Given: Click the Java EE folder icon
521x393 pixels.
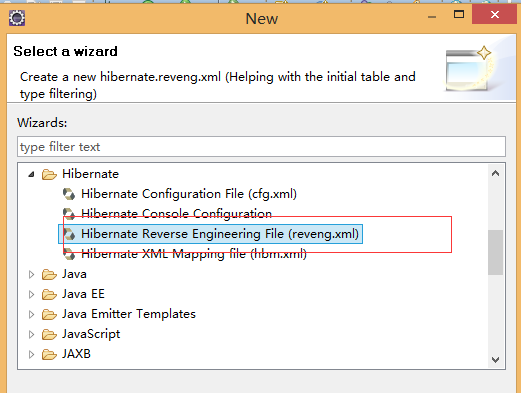Looking at the screenshot, I should click(49, 294).
